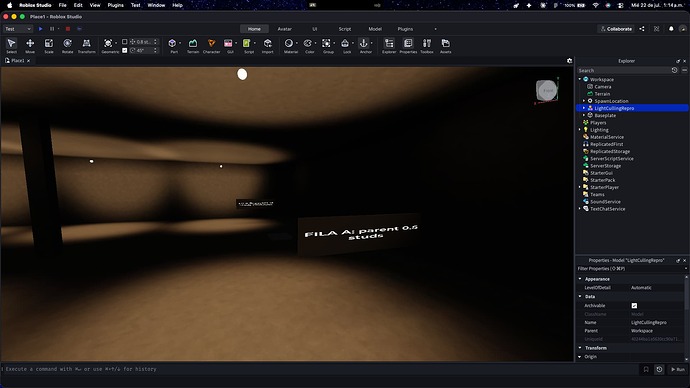
Task: Click the Color tool swatch icon
Action: pyautogui.click(x=308, y=43)
